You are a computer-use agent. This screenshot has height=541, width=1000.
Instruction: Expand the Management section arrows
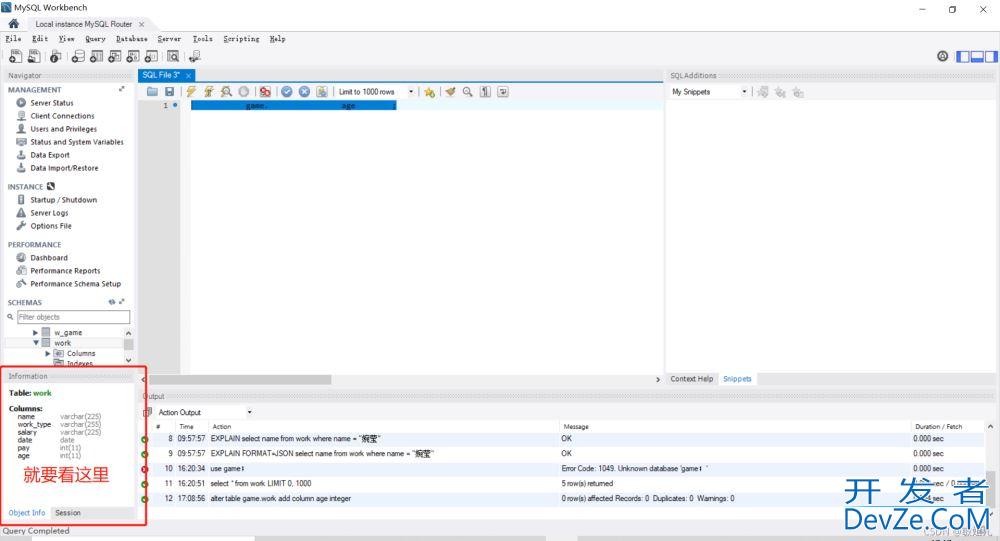click(x=122, y=89)
